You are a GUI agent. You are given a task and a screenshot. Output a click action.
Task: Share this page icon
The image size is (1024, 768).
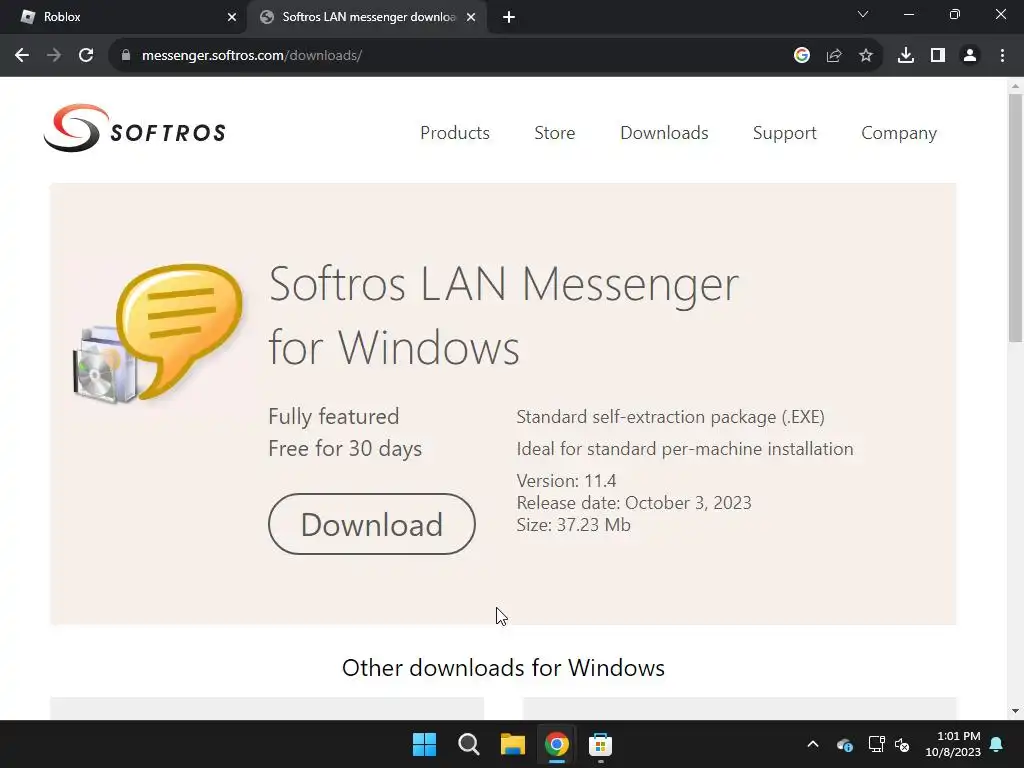[834, 56]
